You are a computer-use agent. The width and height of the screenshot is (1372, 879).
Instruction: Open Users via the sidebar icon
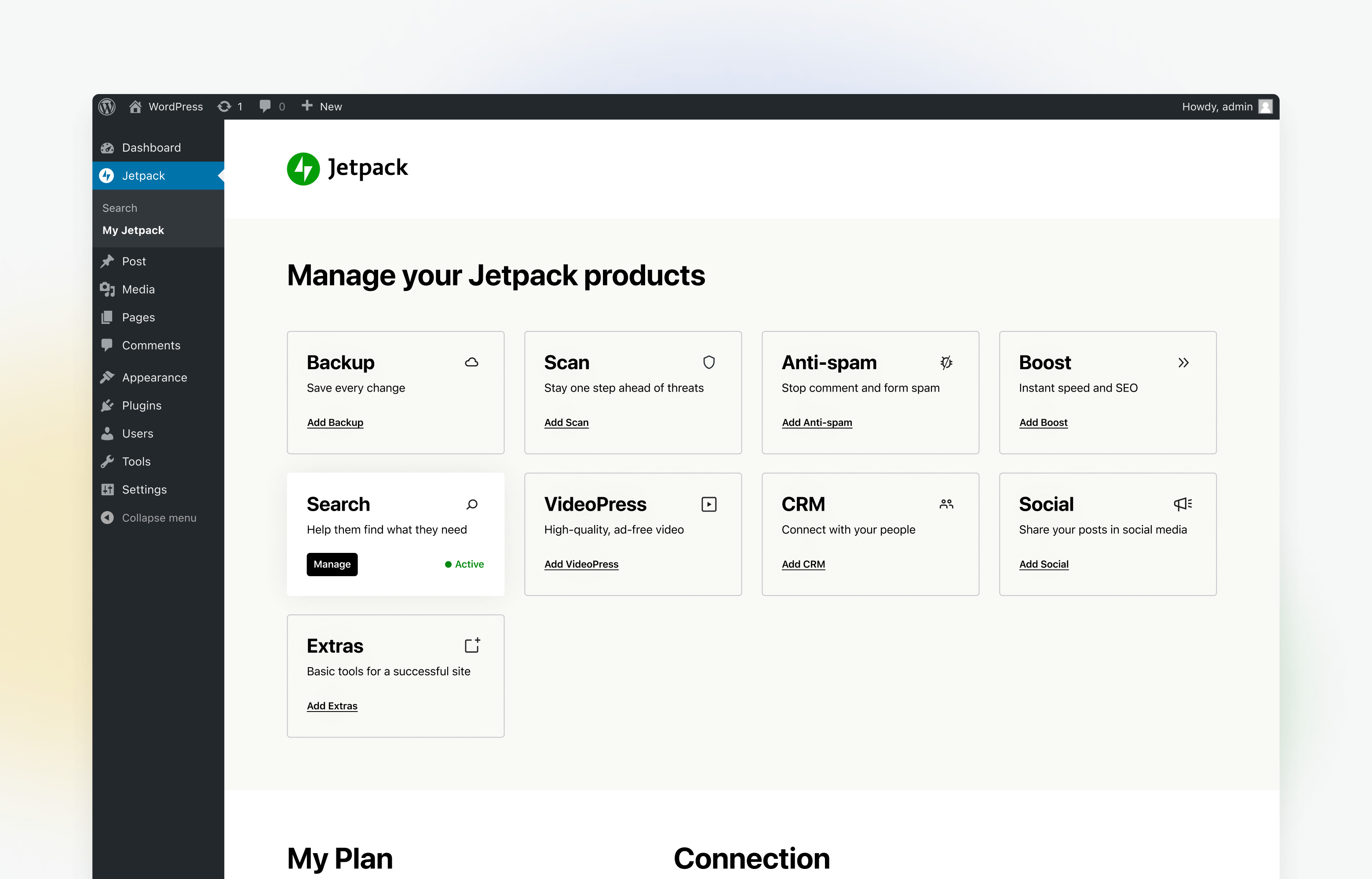pos(108,433)
